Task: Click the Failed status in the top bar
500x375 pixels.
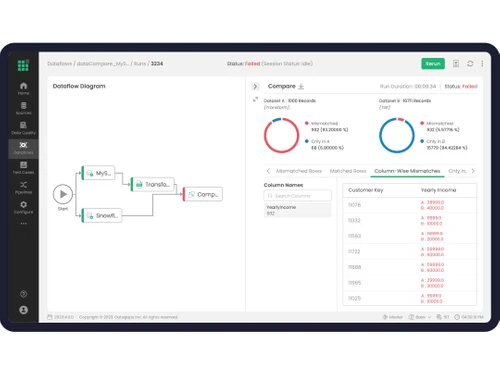Action: pos(252,63)
